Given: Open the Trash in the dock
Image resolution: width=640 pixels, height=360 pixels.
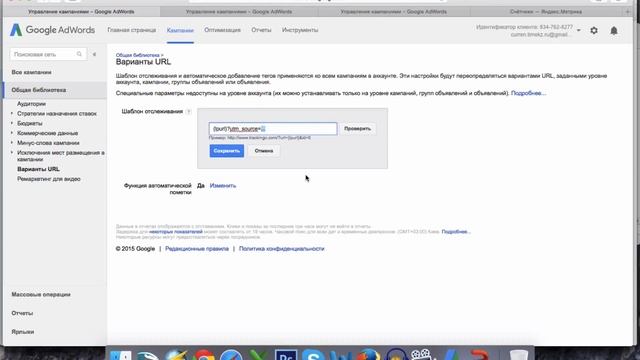Looking at the screenshot, I should [x=519, y=355].
